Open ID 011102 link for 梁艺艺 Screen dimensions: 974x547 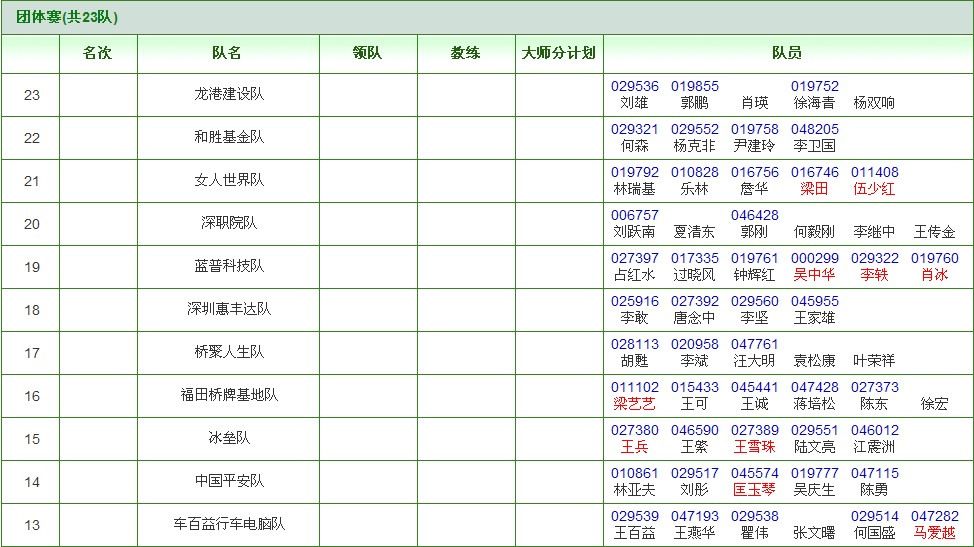[634, 387]
